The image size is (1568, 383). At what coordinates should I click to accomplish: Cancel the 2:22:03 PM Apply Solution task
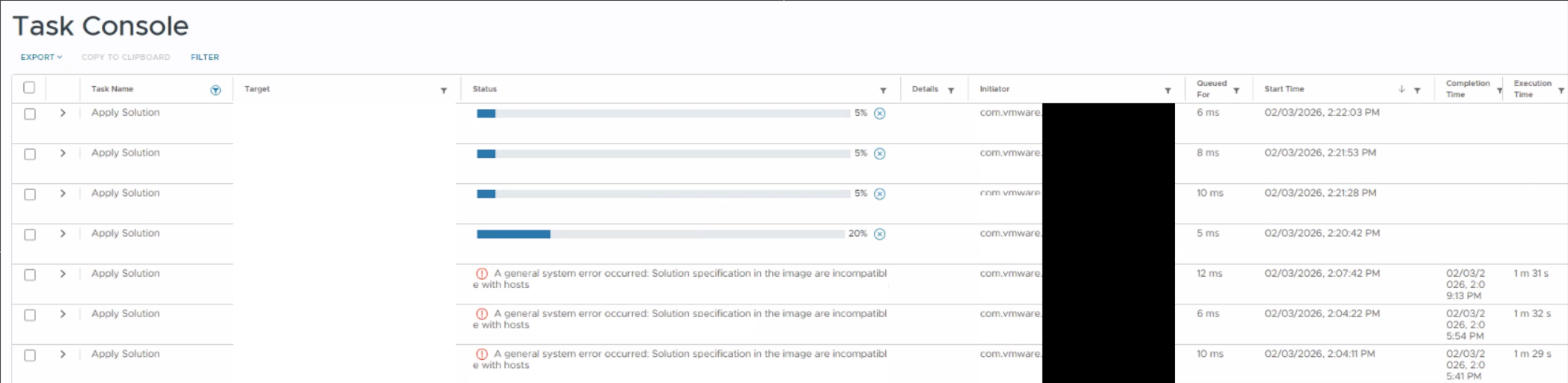point(880,114)
